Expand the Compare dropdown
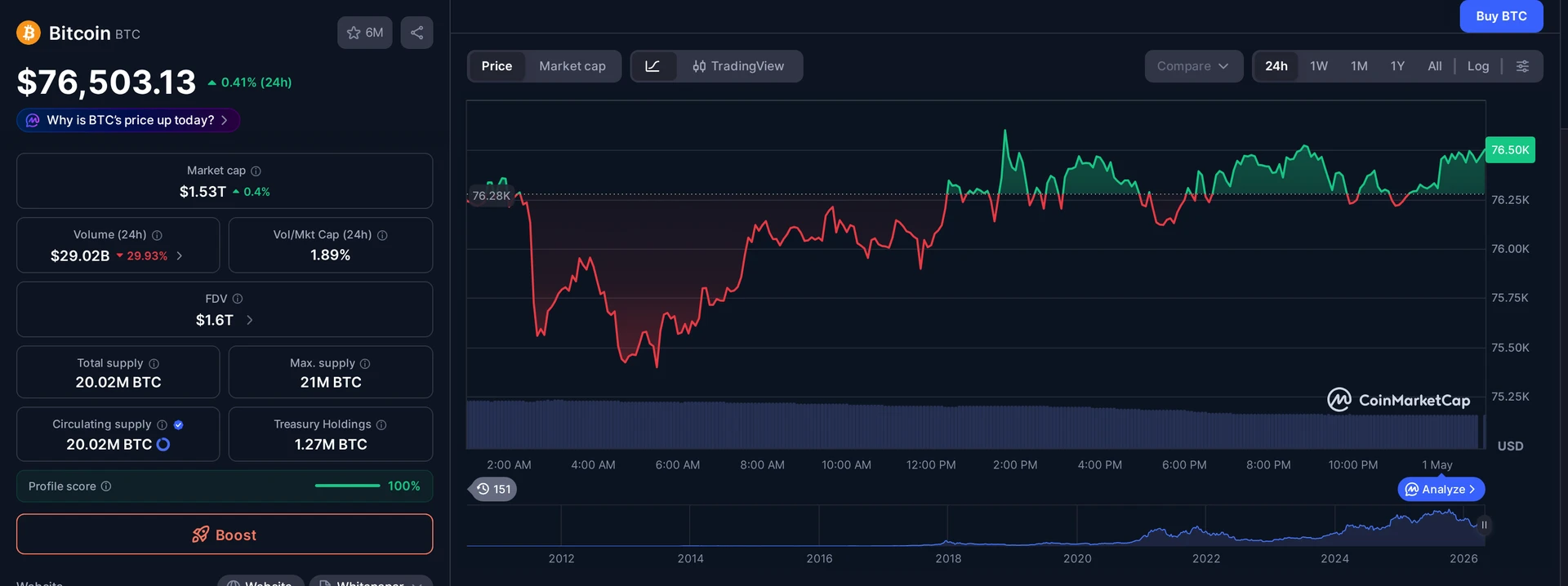The width and height of the screenshot is (1568, 586). (1193, 66)
